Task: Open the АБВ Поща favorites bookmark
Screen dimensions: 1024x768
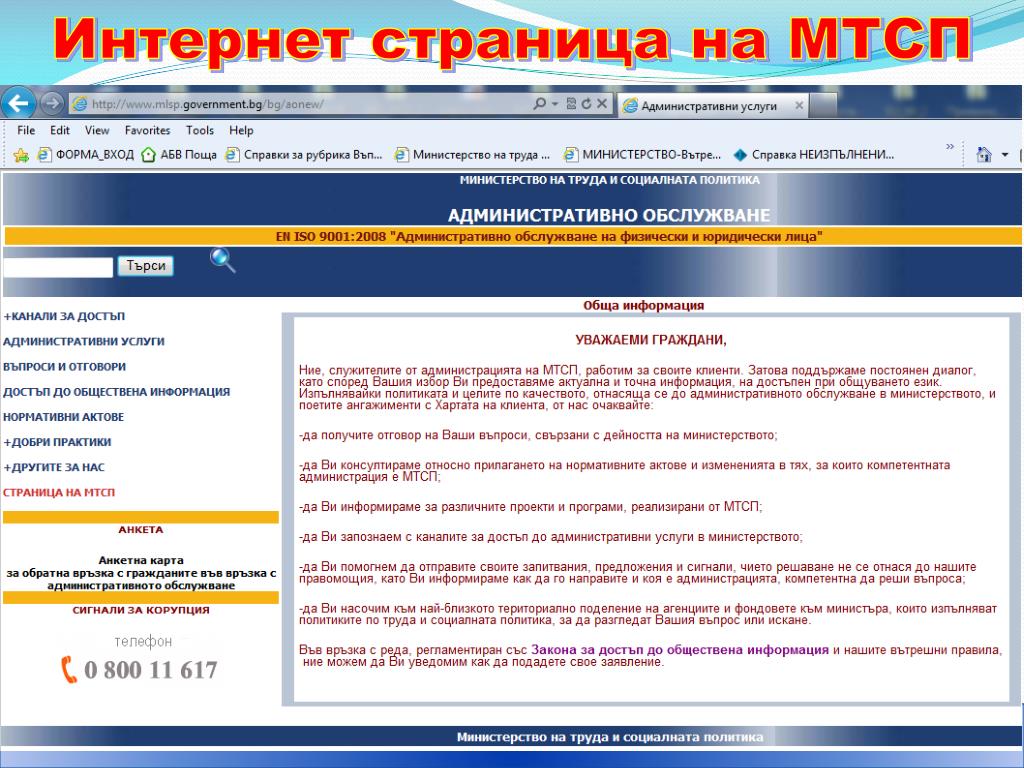Action: click(x=179, y=155)
